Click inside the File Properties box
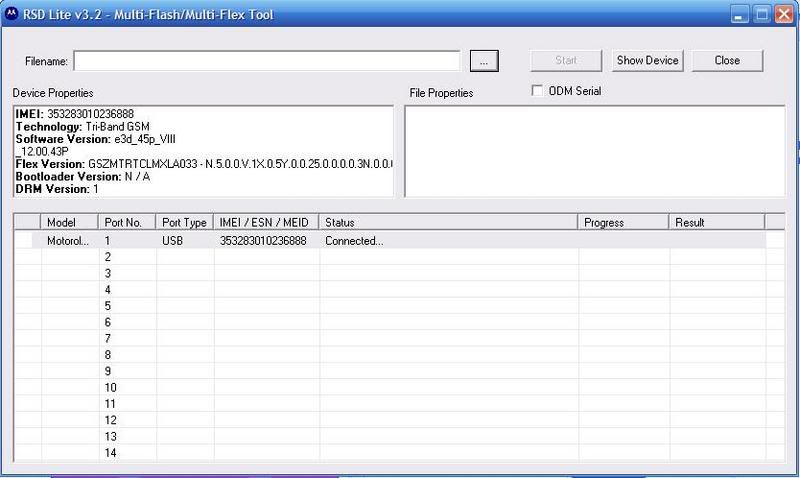Image resolution: width=800 pixels, height=478 pixels. click(595, 151)
